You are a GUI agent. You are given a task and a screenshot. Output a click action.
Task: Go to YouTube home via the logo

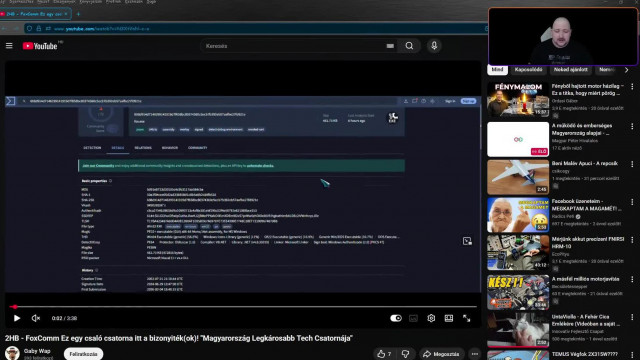coord(40,46)
